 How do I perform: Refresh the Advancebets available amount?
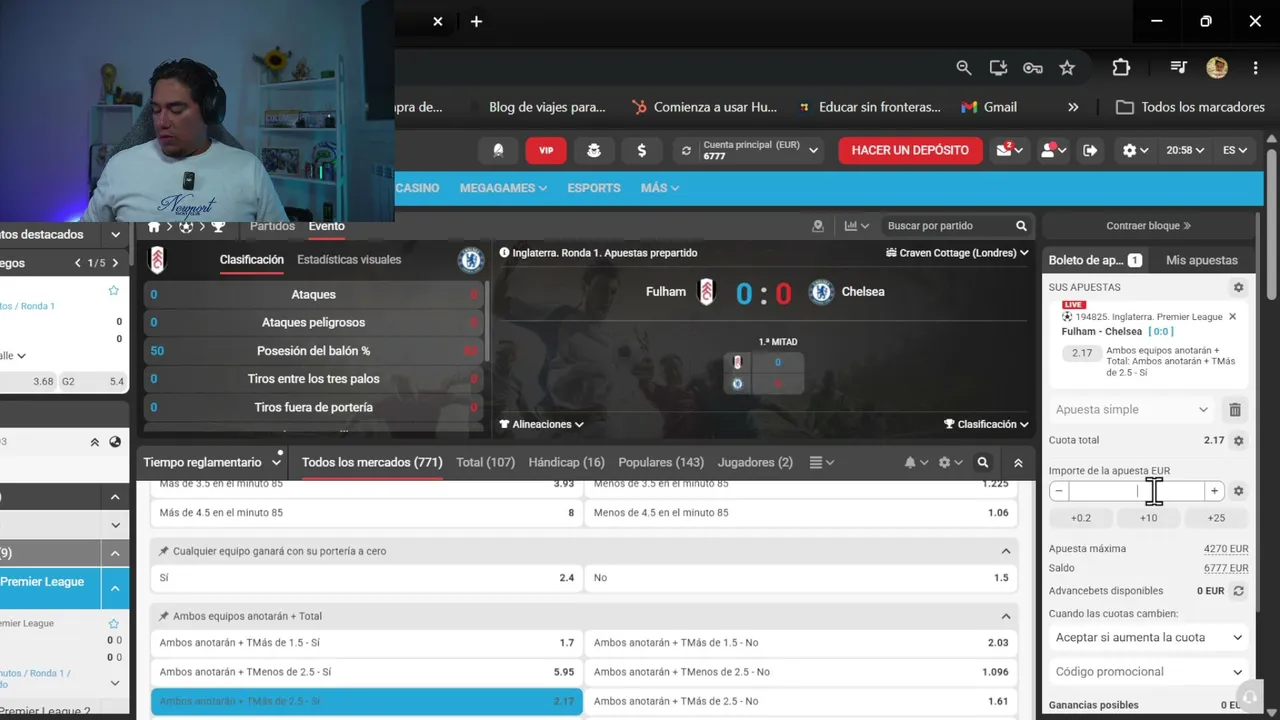pos(1238,591)
